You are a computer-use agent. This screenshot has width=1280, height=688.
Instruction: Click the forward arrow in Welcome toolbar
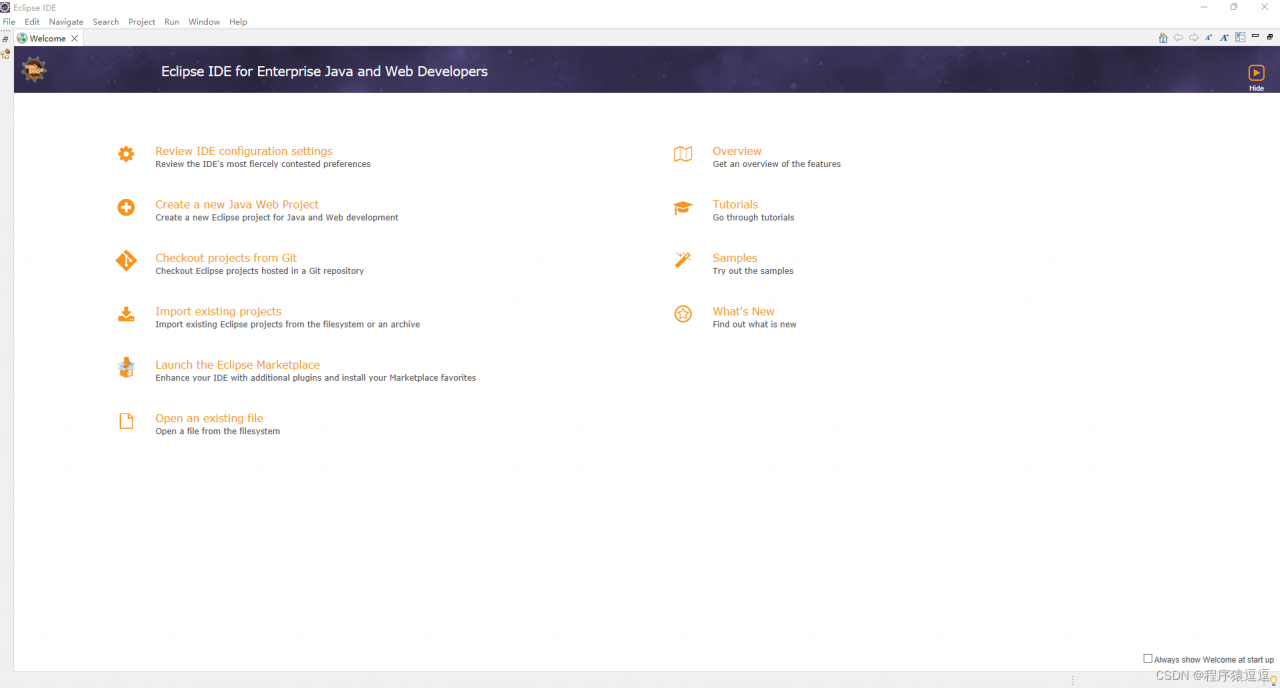click(1193, 38)
